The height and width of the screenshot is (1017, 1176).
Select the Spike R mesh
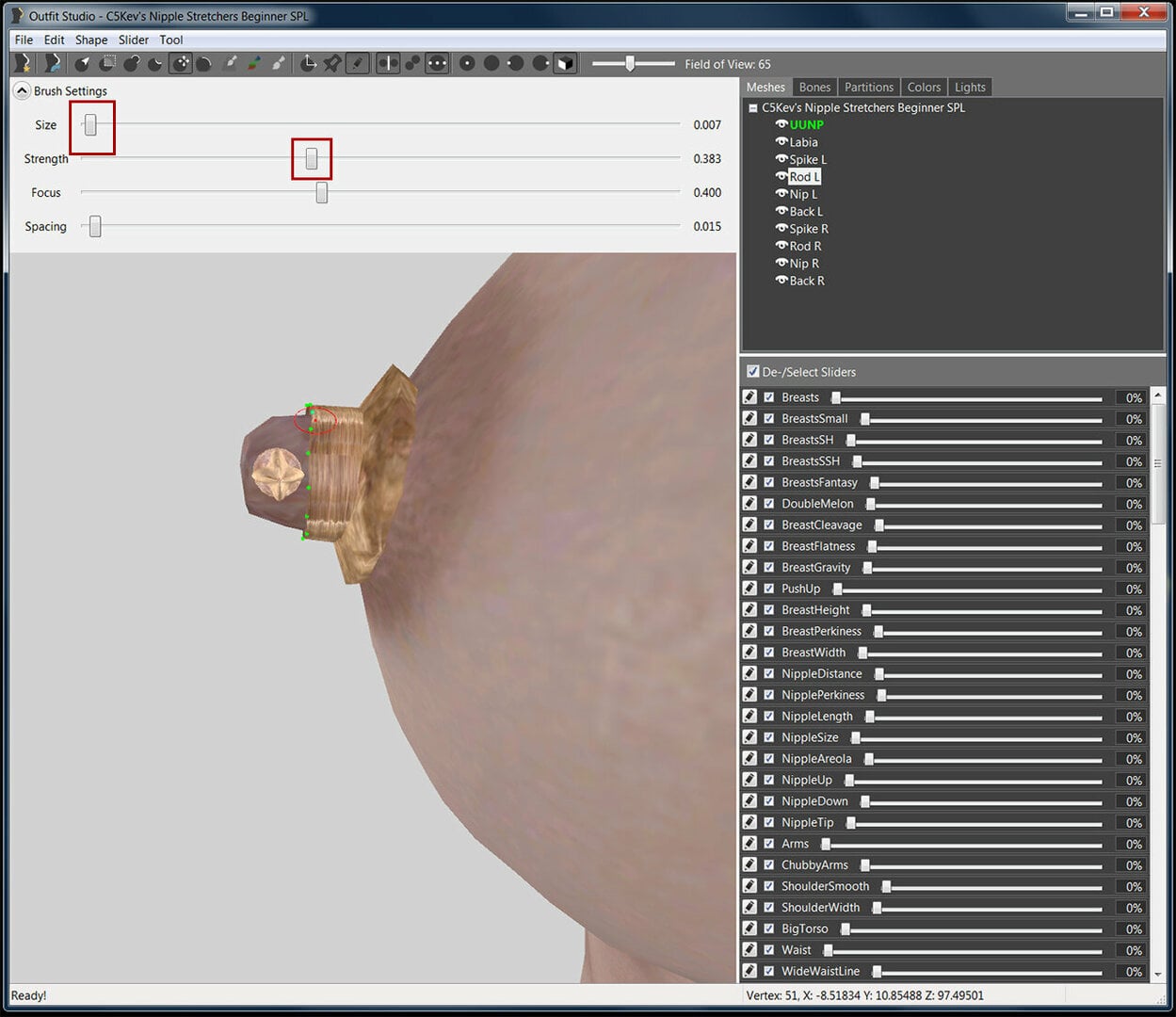pos(809,229)
